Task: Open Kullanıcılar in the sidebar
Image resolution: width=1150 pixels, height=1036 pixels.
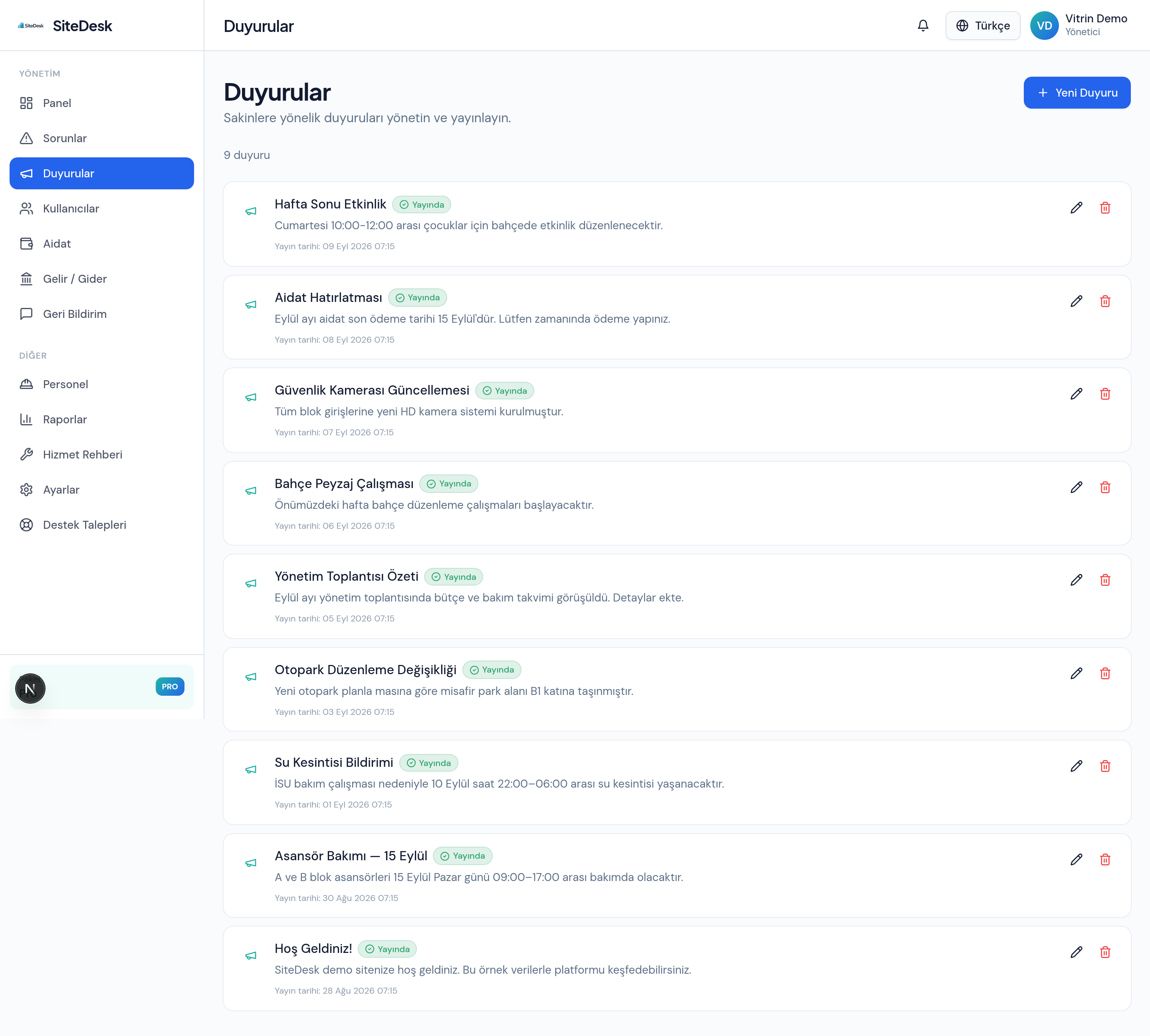Action: click(102, 209)
